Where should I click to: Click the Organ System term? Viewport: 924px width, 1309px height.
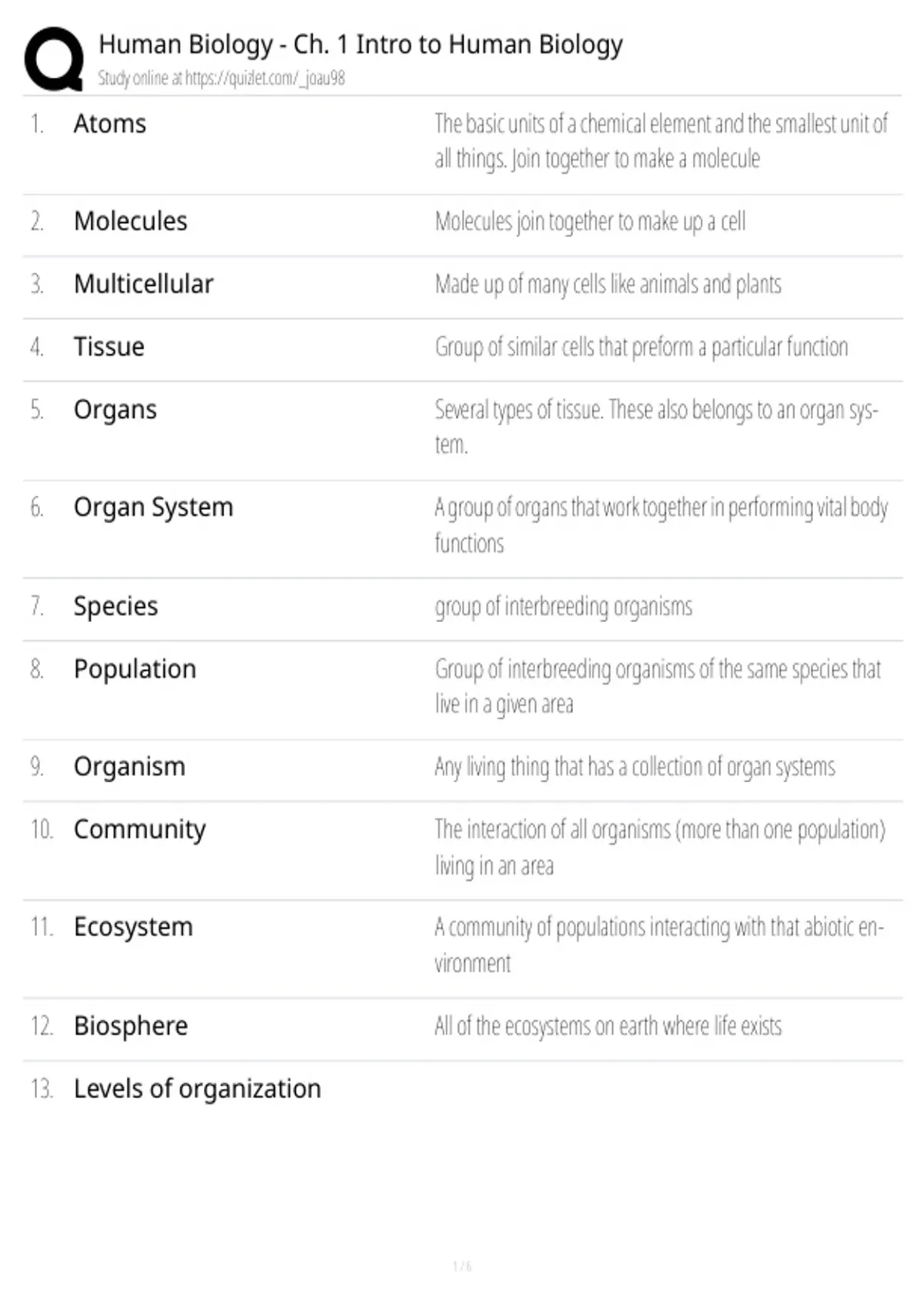(153, 508)
